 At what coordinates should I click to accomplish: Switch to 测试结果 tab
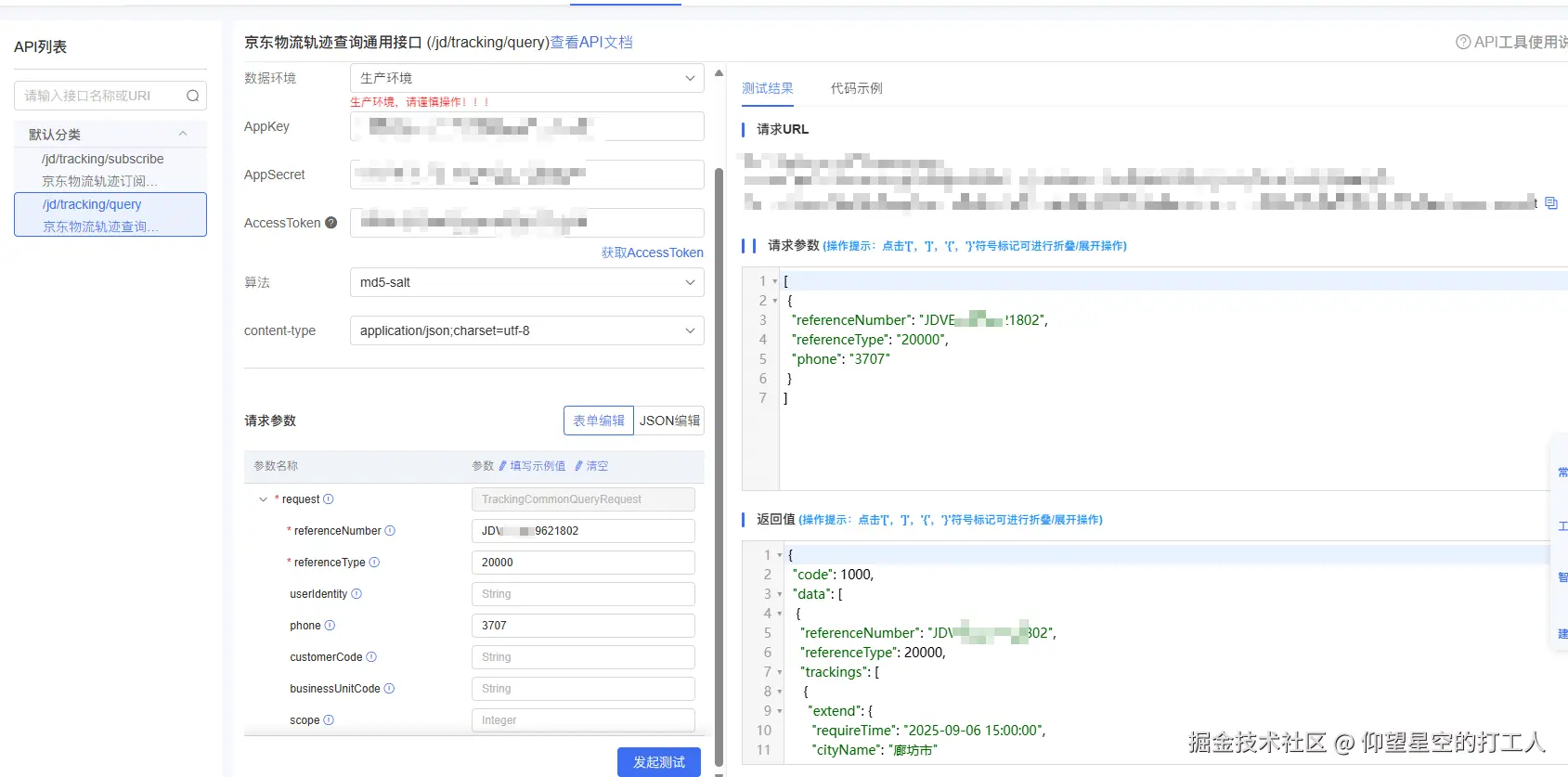[x=768, y=89]
